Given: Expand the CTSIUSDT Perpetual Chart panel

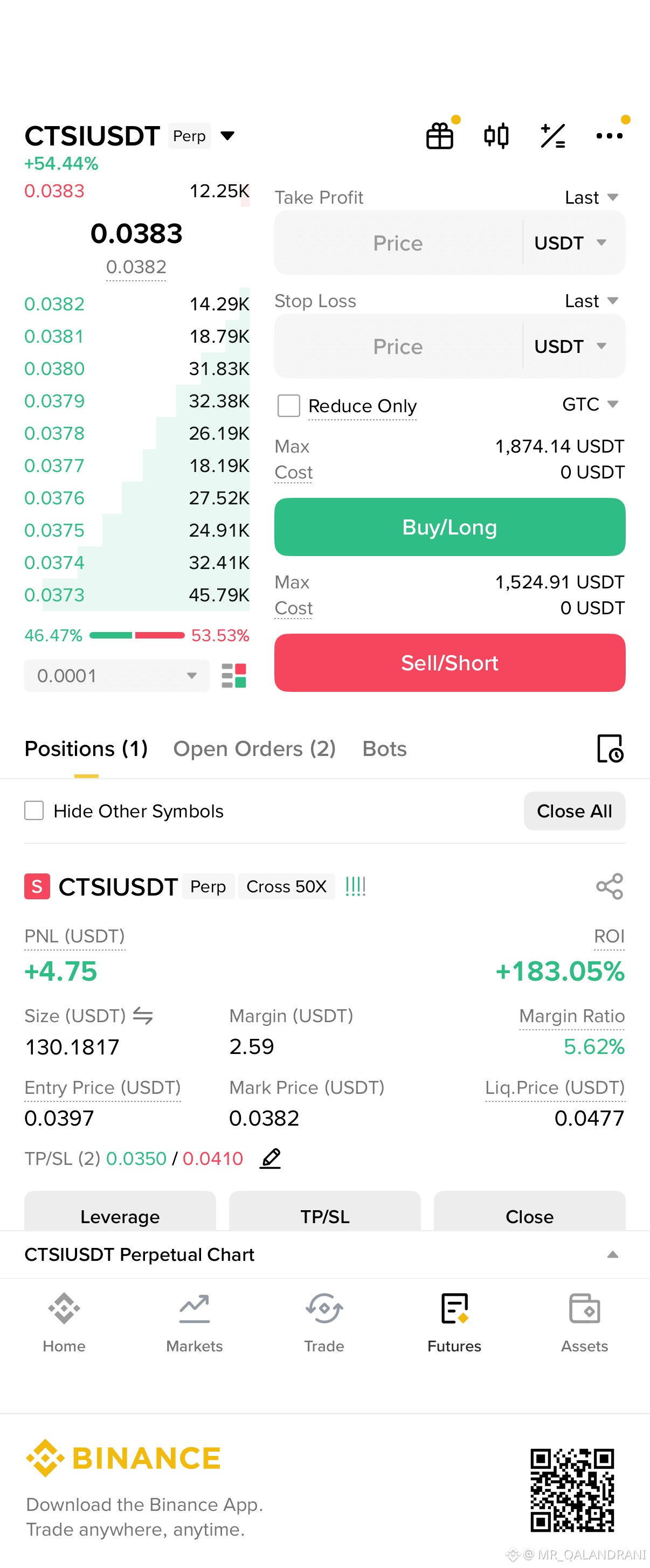Looking at the screenshot, I should pos(613,1254).
